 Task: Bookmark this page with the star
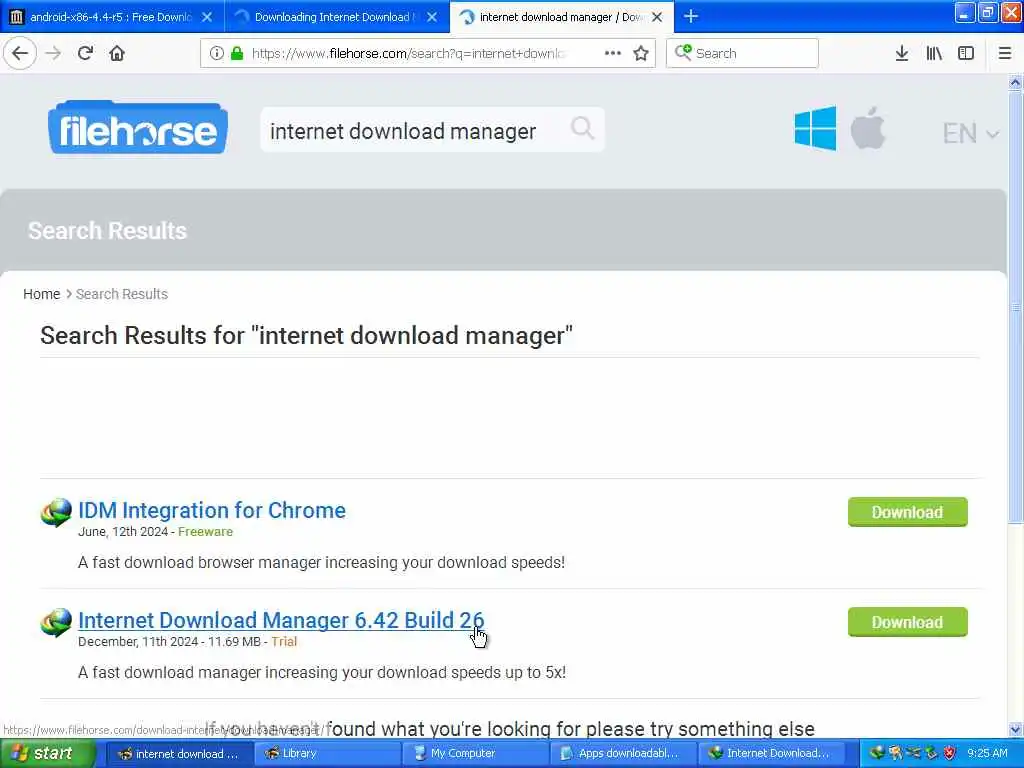point(641,53)
